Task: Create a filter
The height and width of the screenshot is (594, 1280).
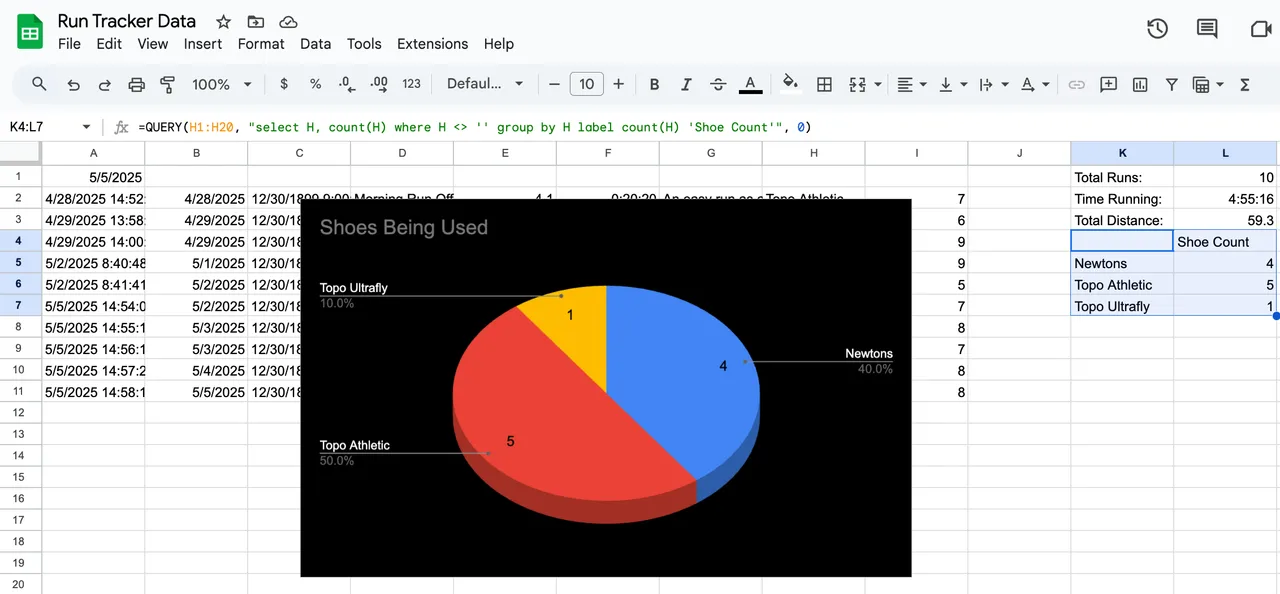Action: tap(1171, 84)
